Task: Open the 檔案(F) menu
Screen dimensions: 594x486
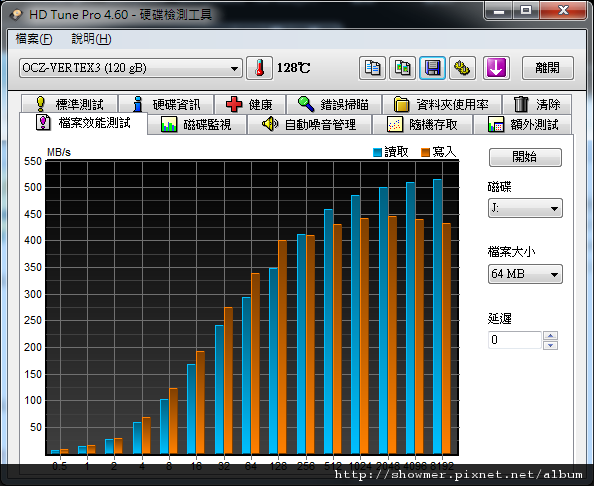Action: [34, 39]
